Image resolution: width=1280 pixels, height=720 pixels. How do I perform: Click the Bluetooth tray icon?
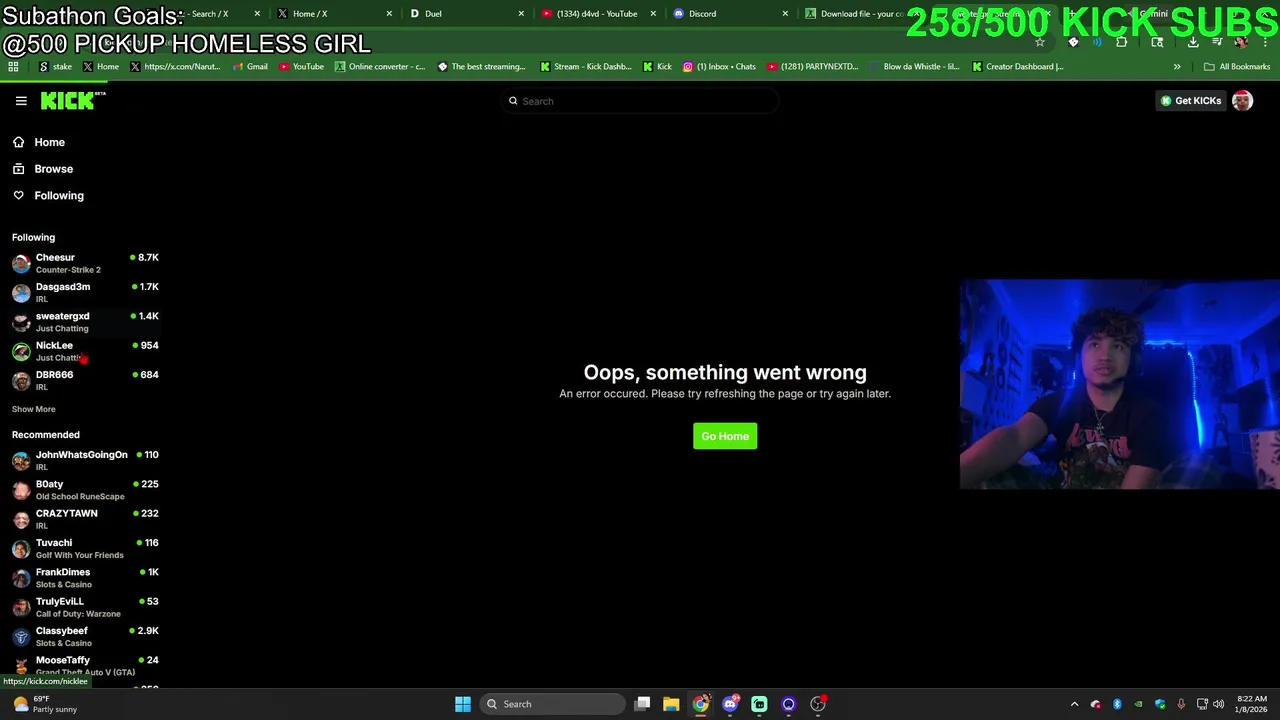coord(1117,704)
